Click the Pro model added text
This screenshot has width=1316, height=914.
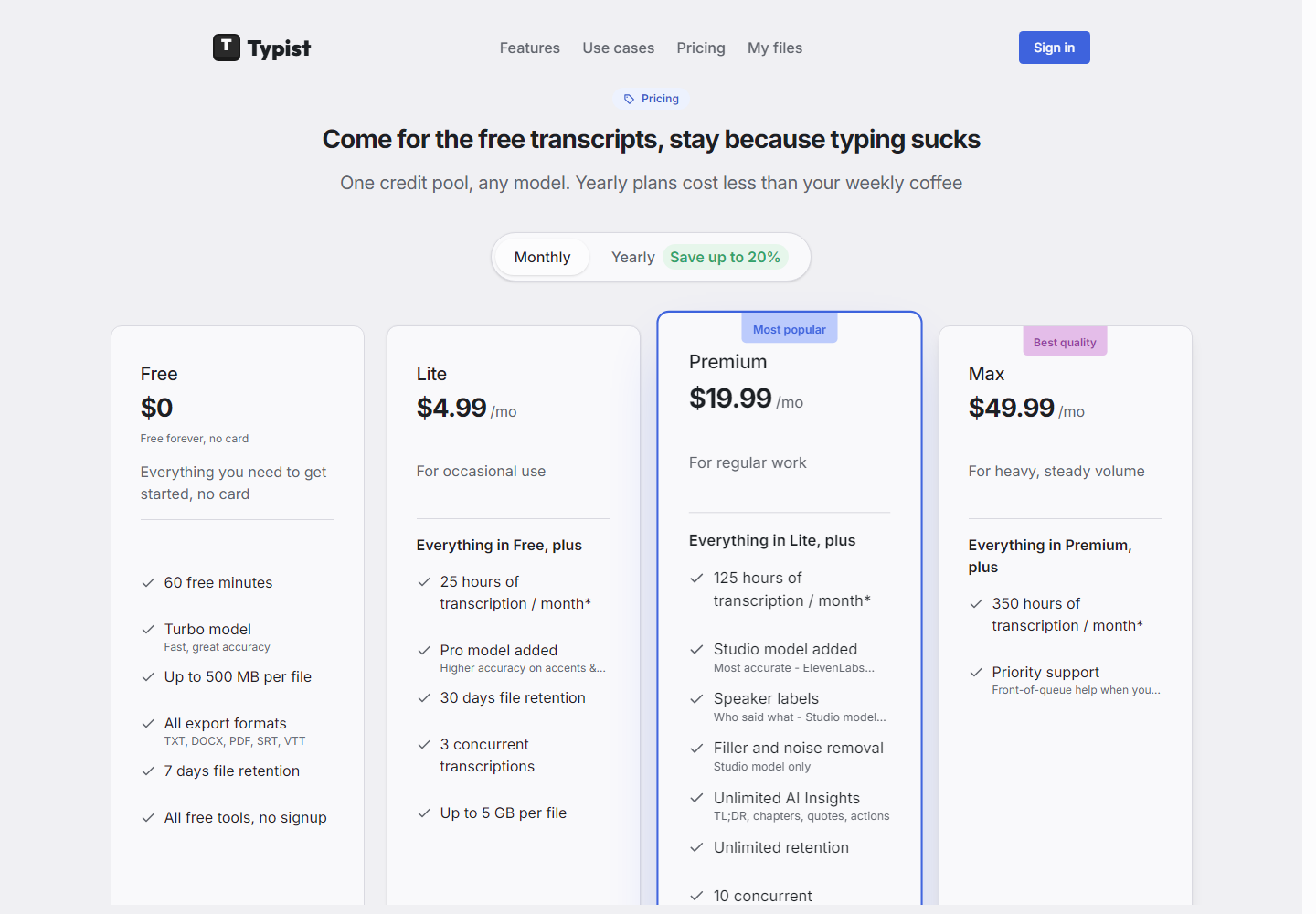(499, 650)
